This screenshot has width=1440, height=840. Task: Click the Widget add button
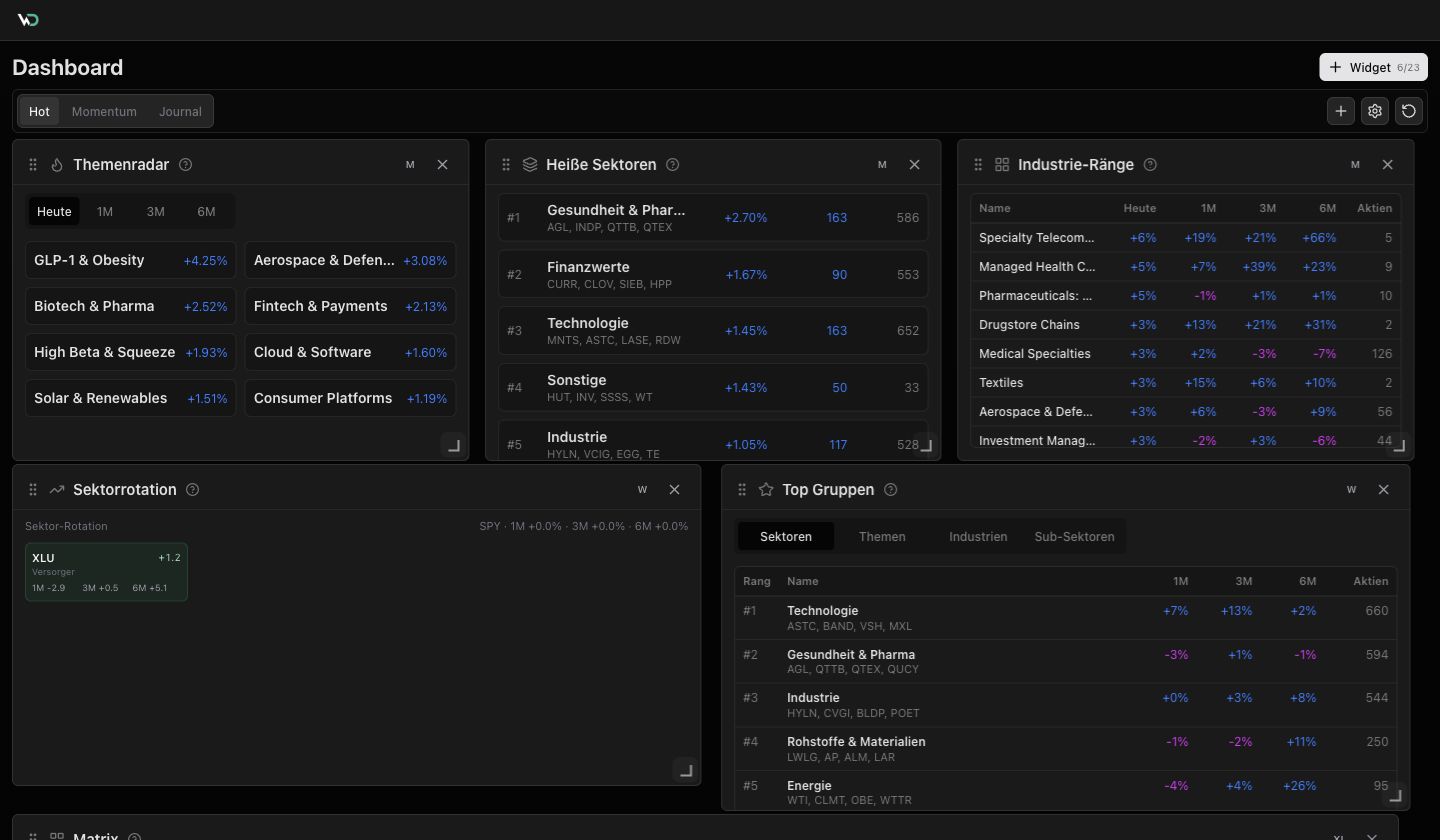click(x=1373, y=67)
